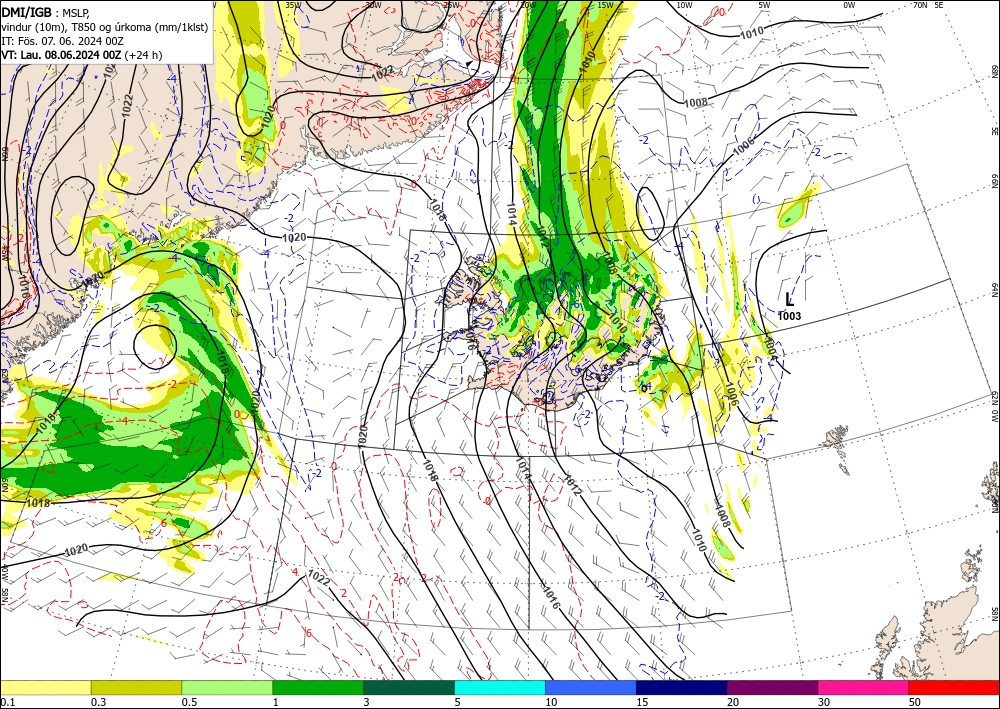Click the legend value 3
Image resolution: width=1000 pixels, height=709 pixels.
pyautogui.click(x=367, y=702)
